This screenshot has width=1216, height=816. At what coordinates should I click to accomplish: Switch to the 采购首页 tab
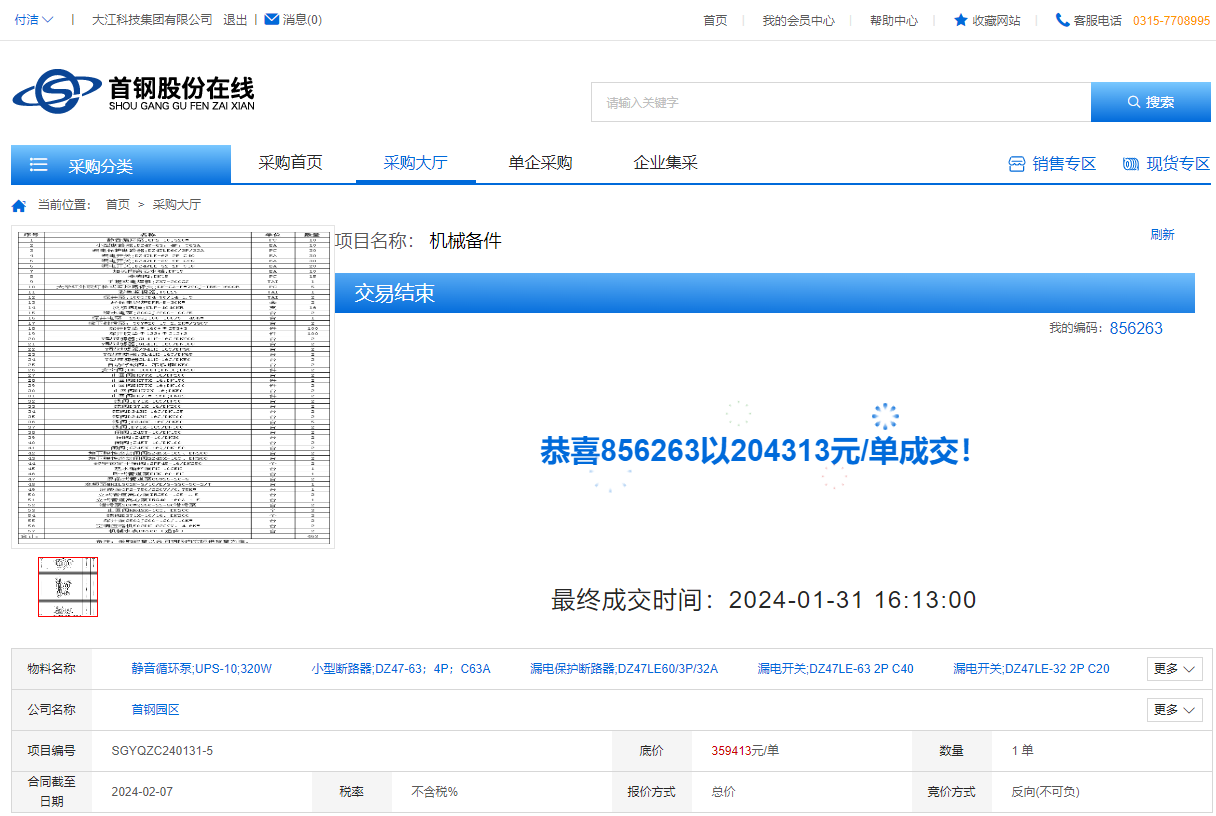[290, 163]
